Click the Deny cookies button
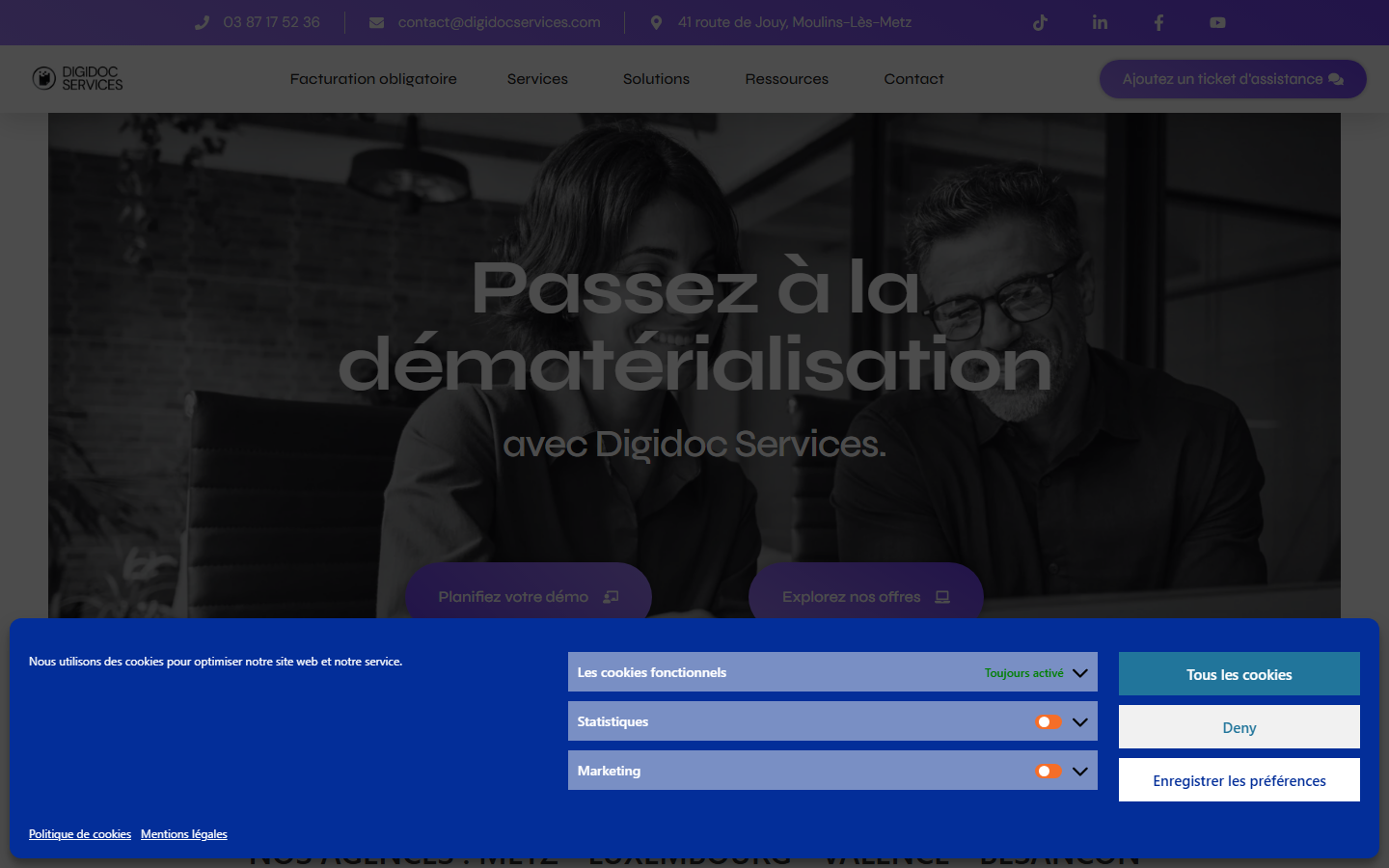Screen dimensions: 1389x868 pos(1239,727)
